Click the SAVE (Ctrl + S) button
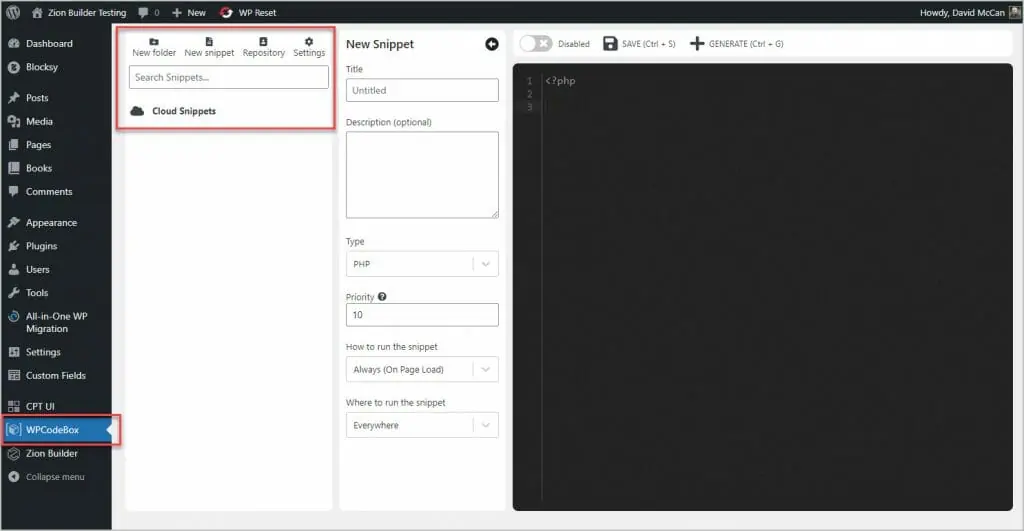1024x531 pixels. coord(639,44)
